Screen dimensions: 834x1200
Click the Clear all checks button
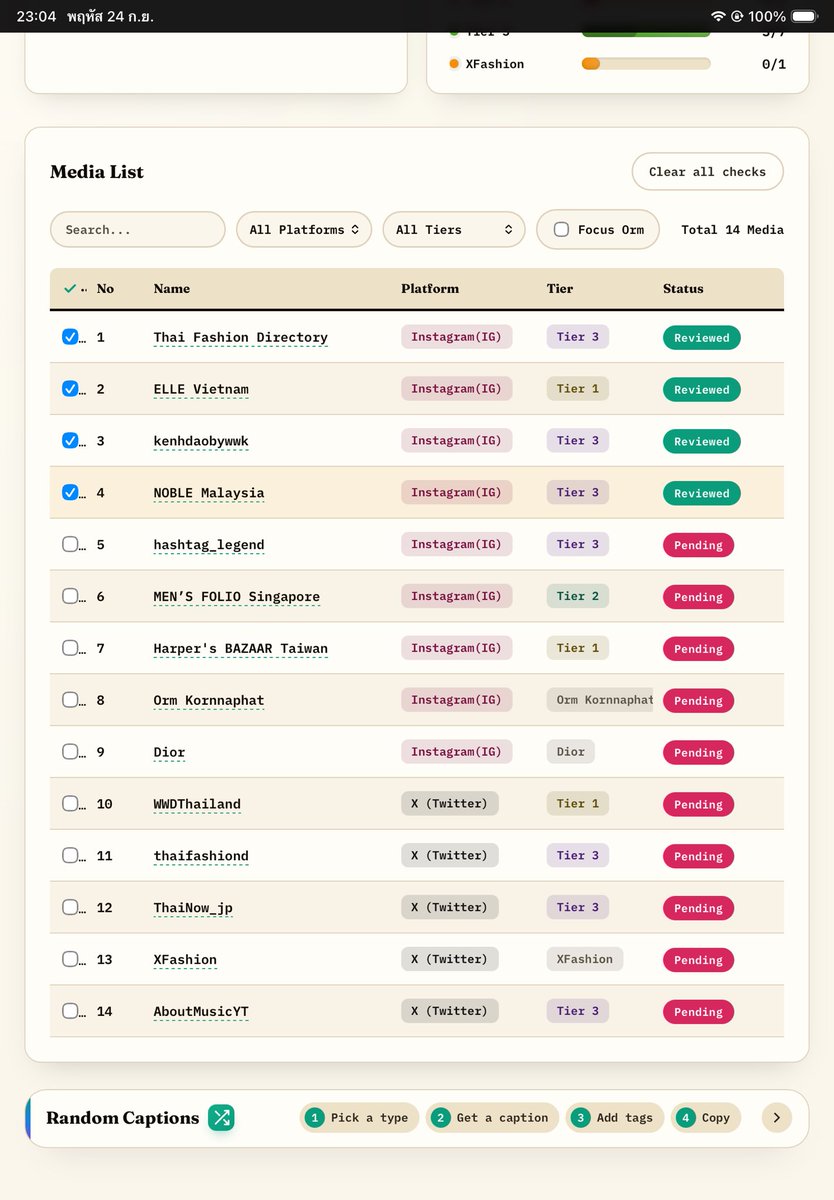707,172
